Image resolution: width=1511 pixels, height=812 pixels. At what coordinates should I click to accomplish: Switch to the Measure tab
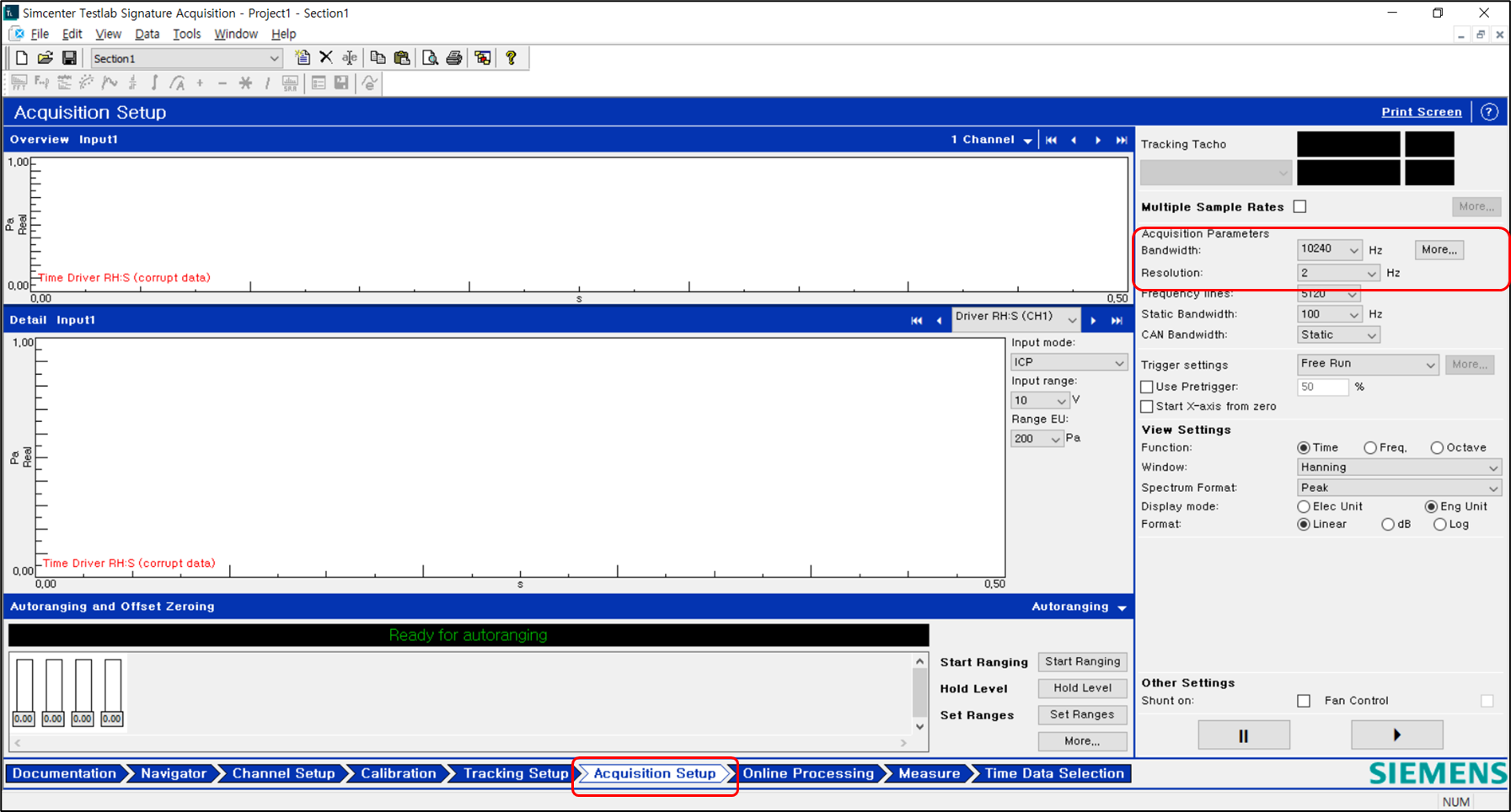click(929, 773)
